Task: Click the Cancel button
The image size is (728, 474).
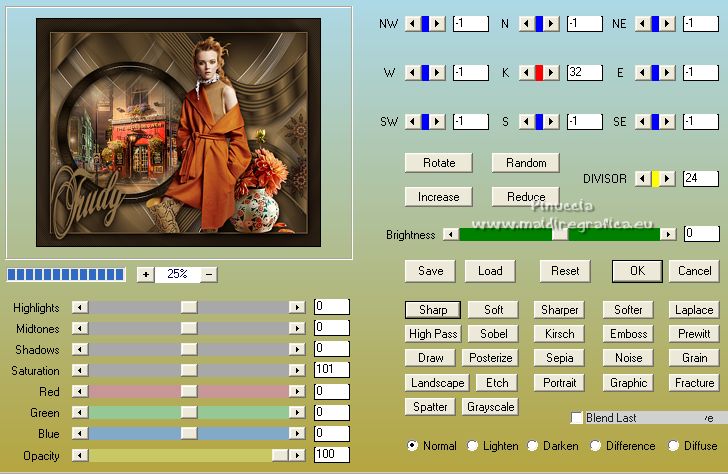Action: pos(694,271)
